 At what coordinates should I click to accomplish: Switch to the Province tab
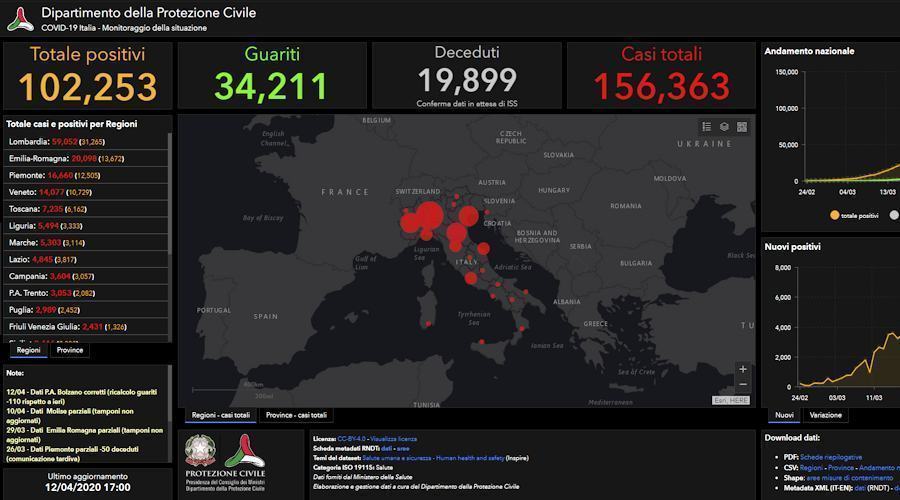click(70, 350)
